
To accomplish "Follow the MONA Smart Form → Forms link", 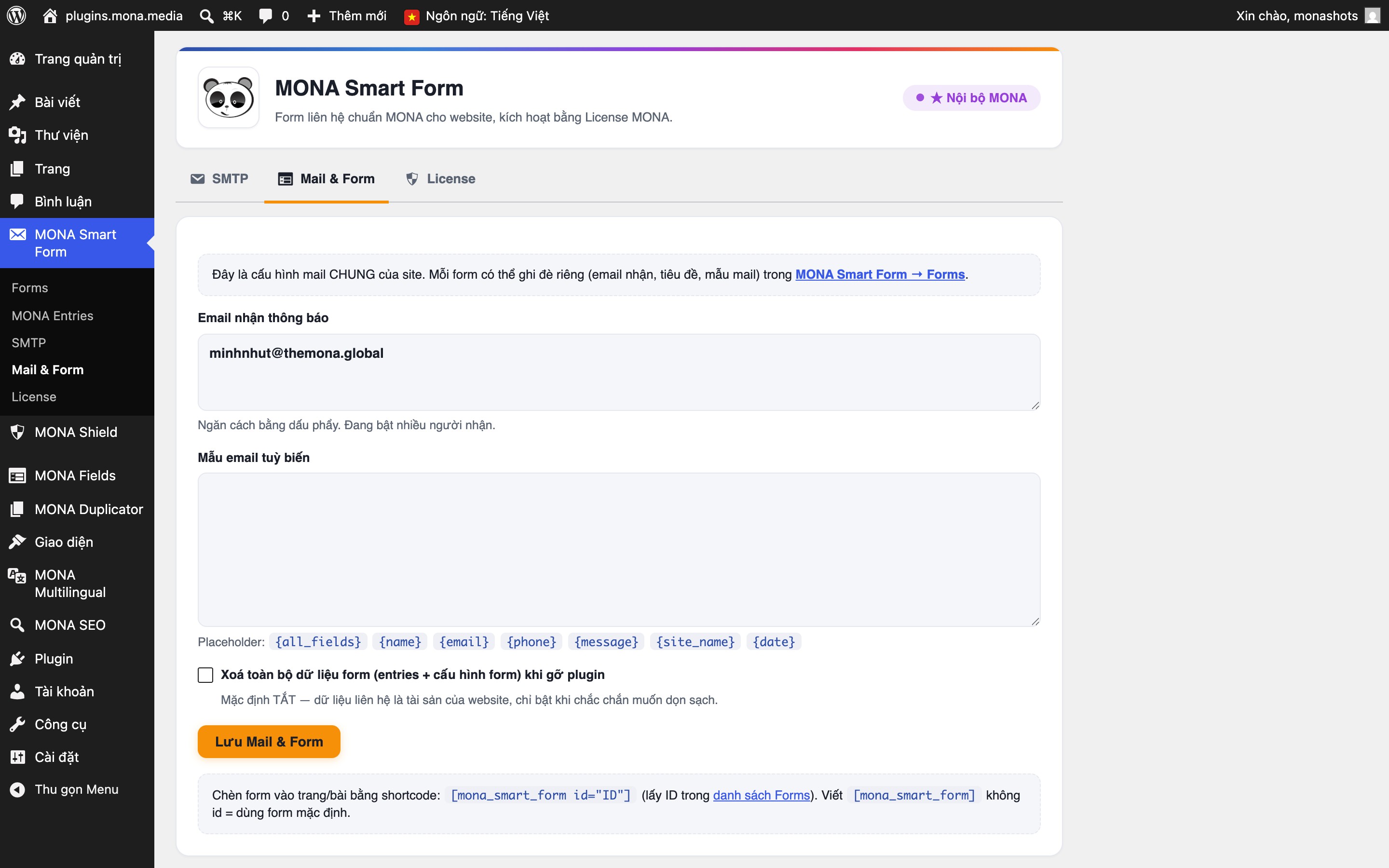I will (x=879, y=274).
